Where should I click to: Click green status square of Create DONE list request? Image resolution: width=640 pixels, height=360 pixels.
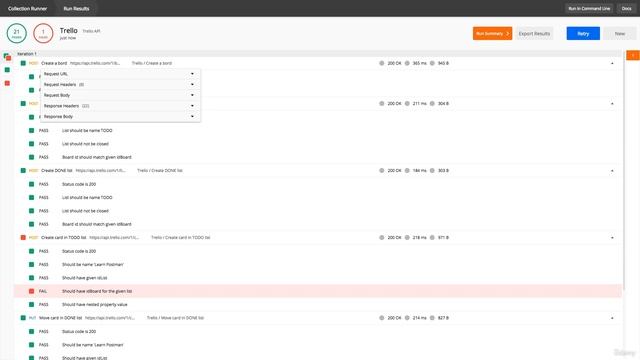click(23, 171)
